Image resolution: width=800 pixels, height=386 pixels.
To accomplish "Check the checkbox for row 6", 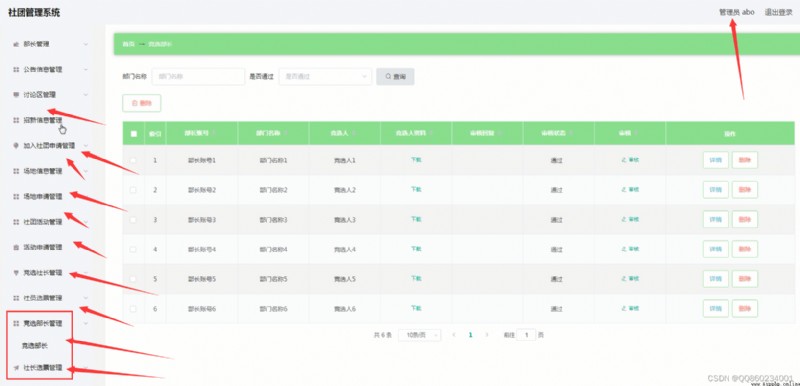I will [x=133, y=308].
